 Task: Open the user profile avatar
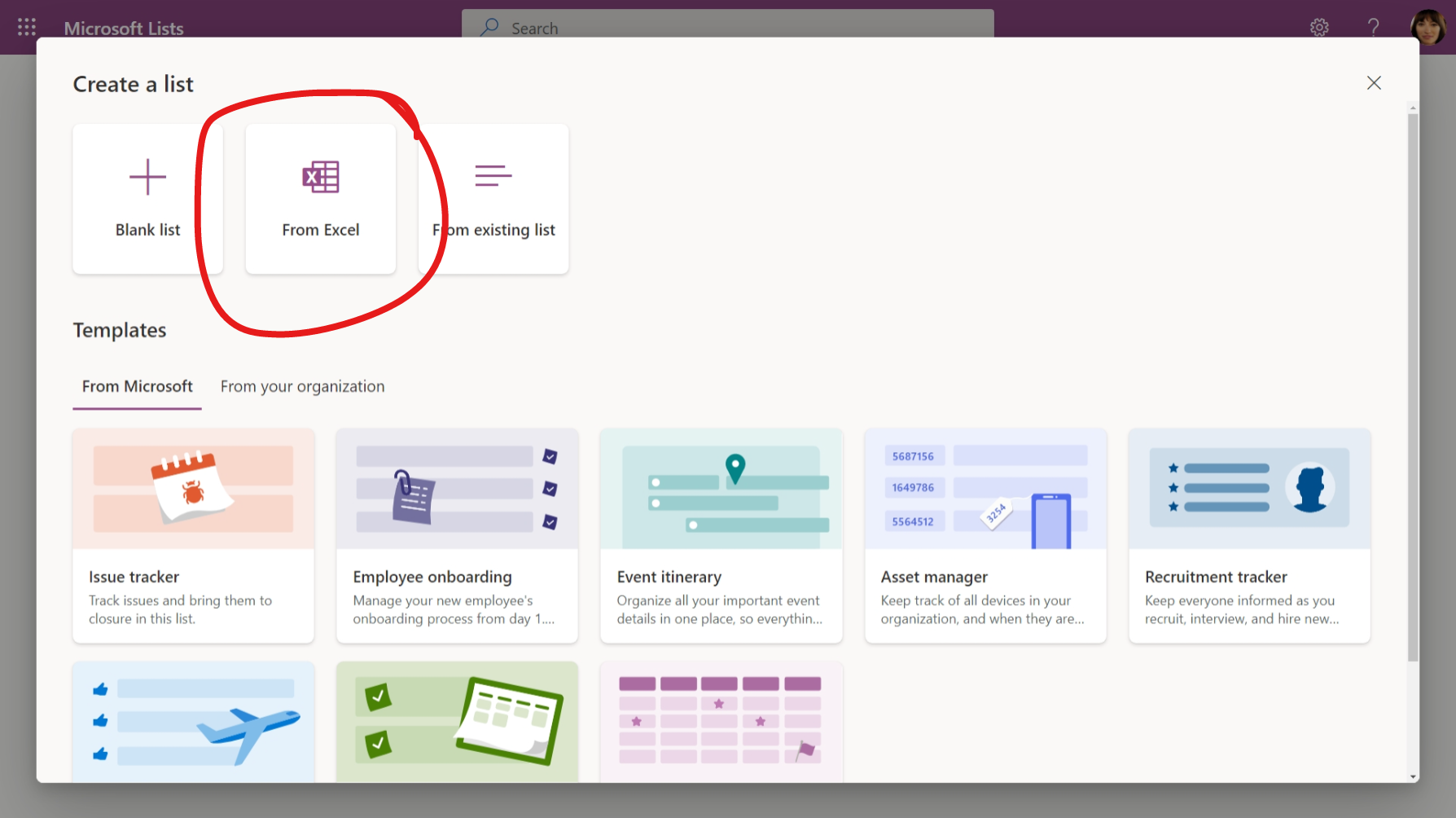pos(1427,27)
